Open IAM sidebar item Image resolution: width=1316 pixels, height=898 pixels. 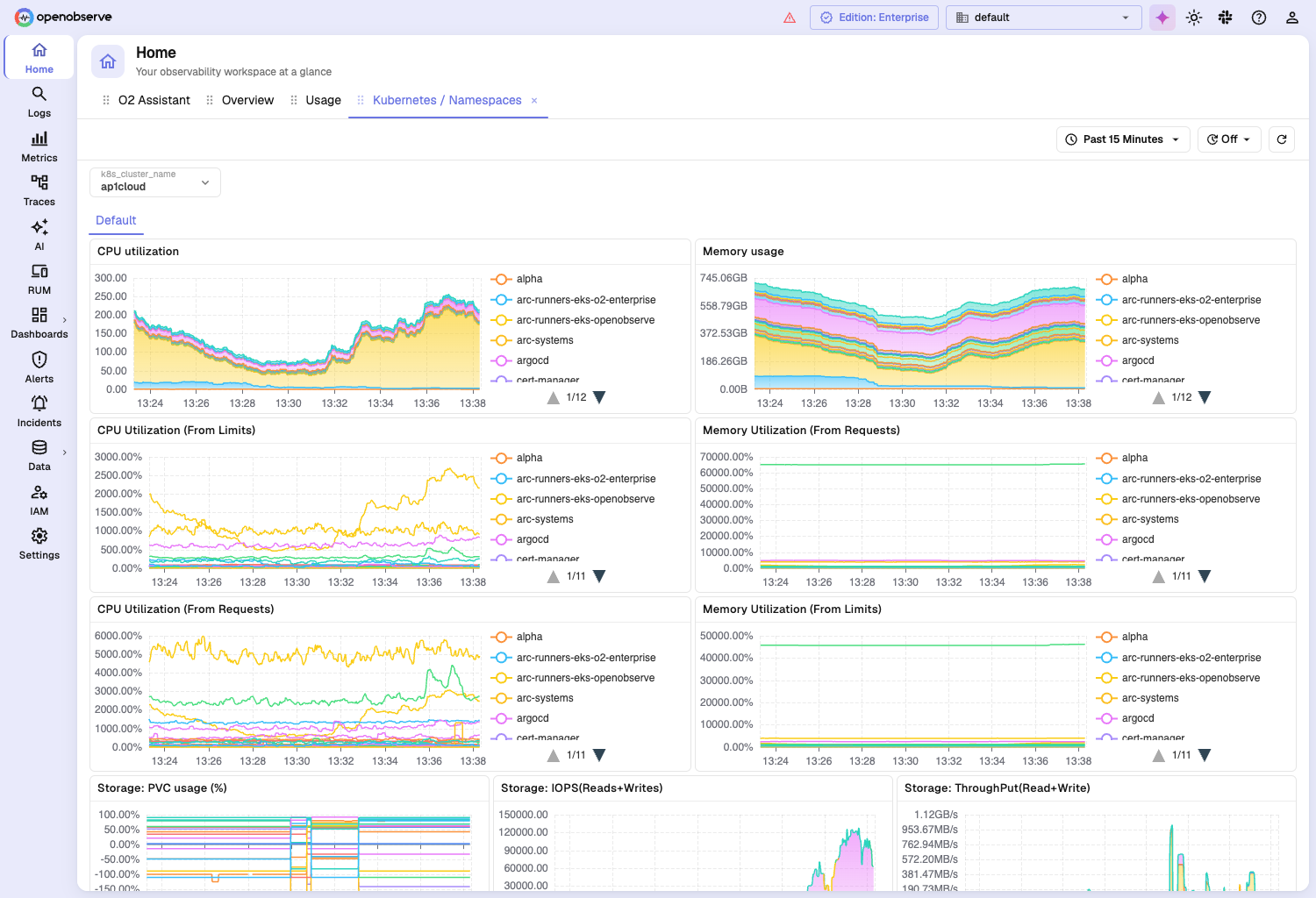point(39,500)
